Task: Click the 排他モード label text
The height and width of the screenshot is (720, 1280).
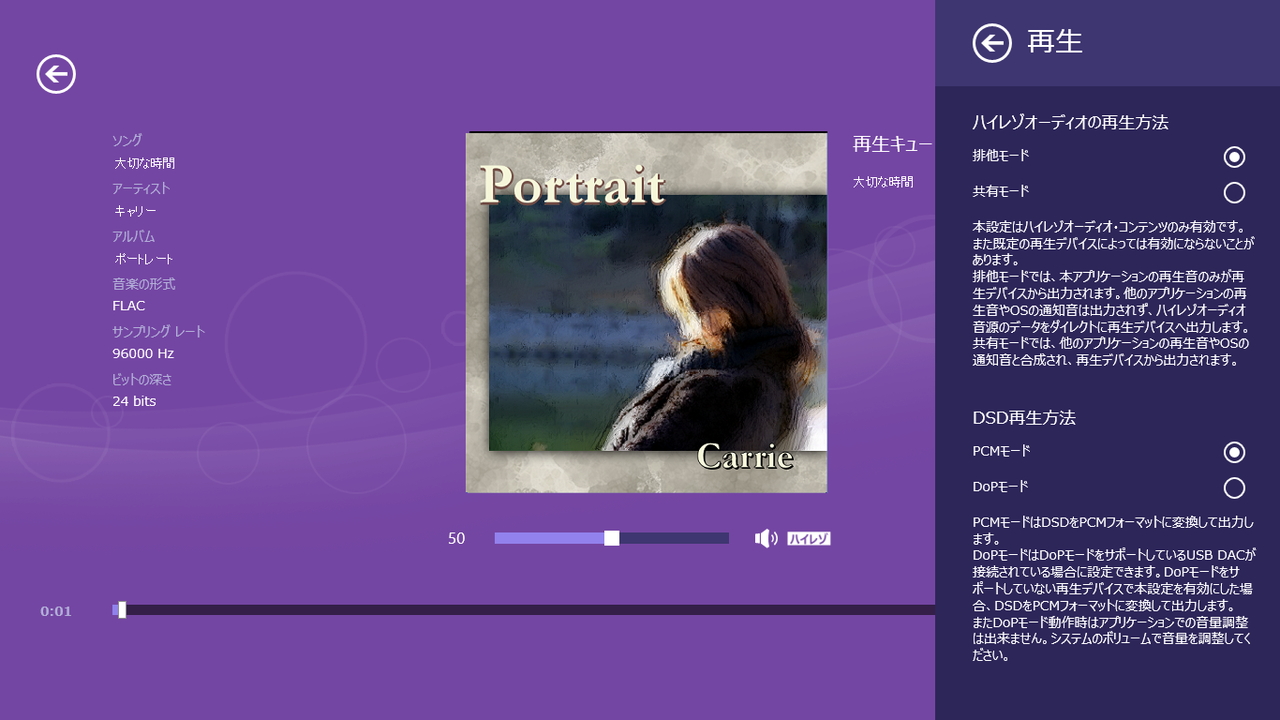Action: coord(1001,156)
